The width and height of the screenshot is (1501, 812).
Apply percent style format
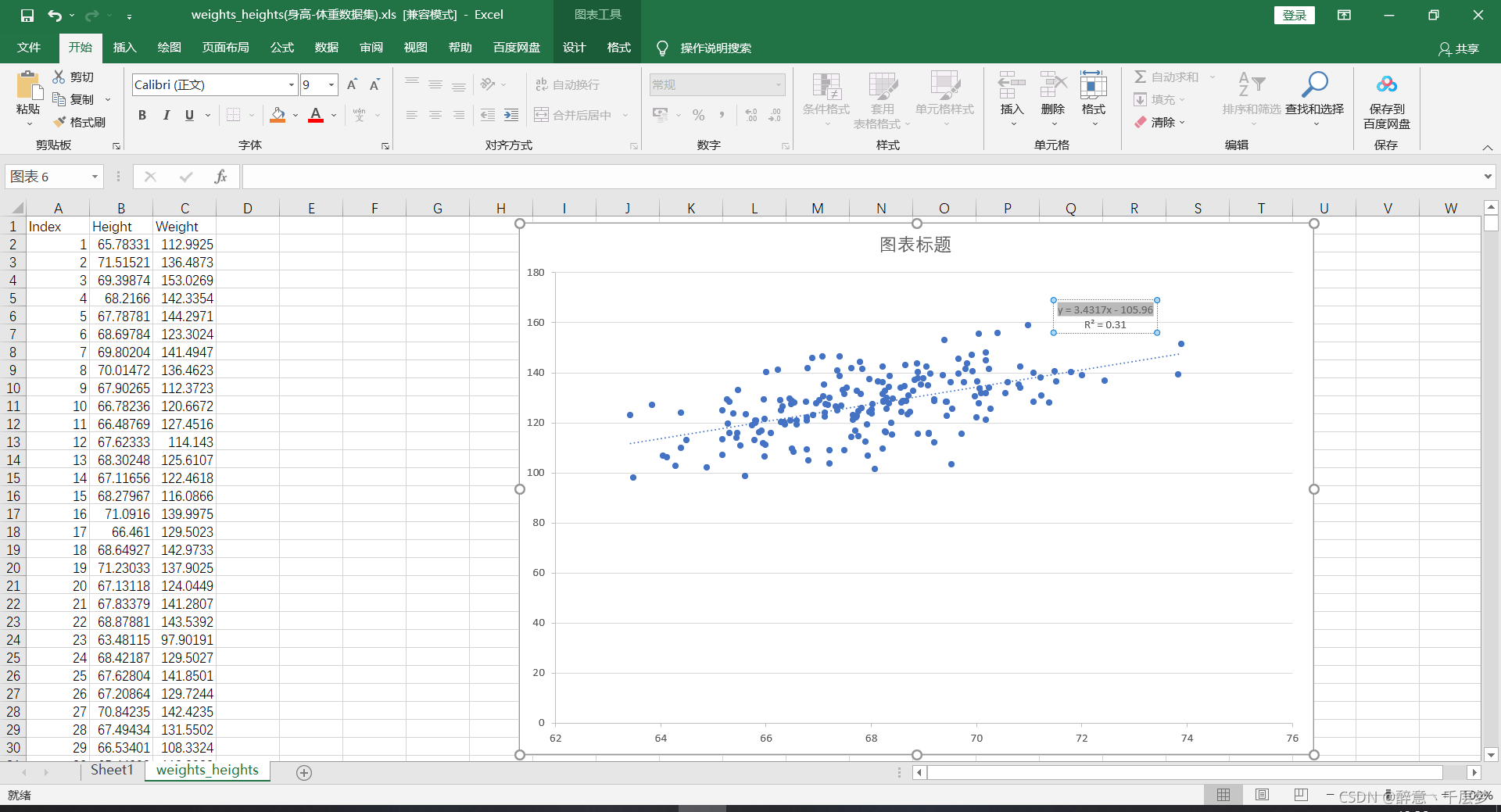tap(698, 115)
